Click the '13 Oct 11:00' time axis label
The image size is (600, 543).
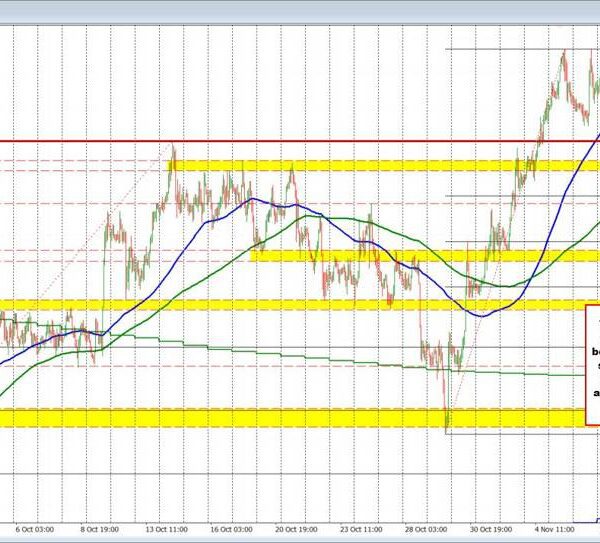click(x=167, y=530)
